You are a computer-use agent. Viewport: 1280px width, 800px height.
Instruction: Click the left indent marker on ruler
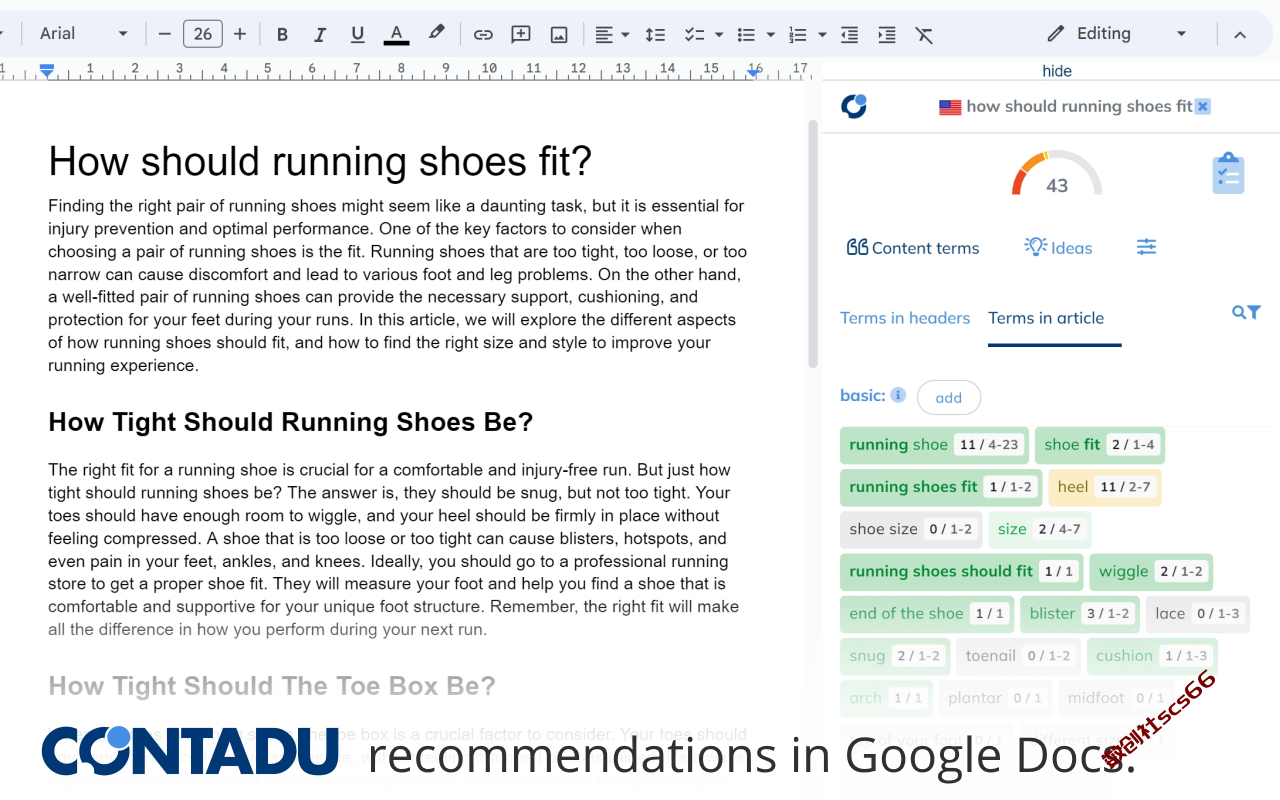[46, 70]
